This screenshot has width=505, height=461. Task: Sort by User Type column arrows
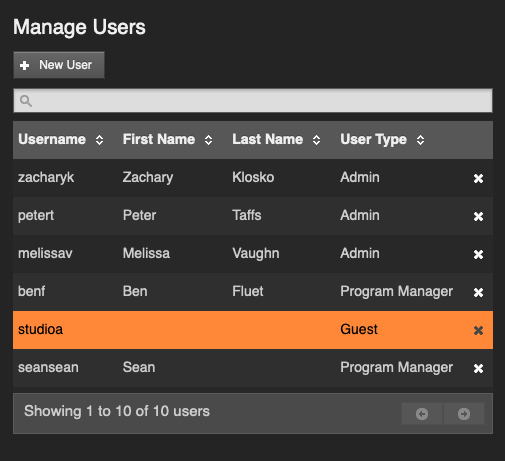click(420, 140)
